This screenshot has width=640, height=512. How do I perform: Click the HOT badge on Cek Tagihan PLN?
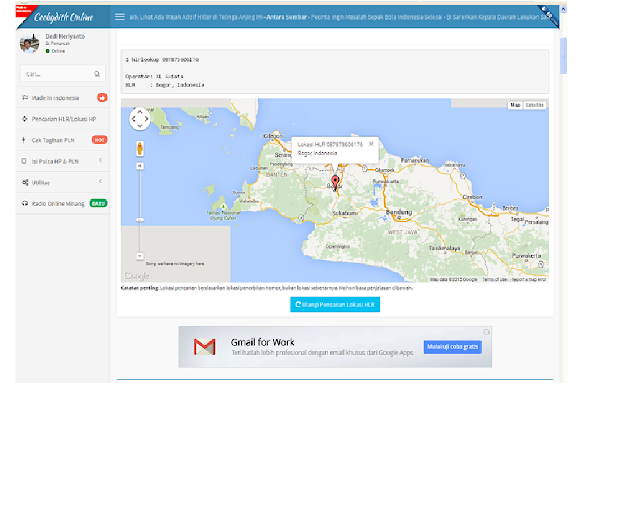100,140
